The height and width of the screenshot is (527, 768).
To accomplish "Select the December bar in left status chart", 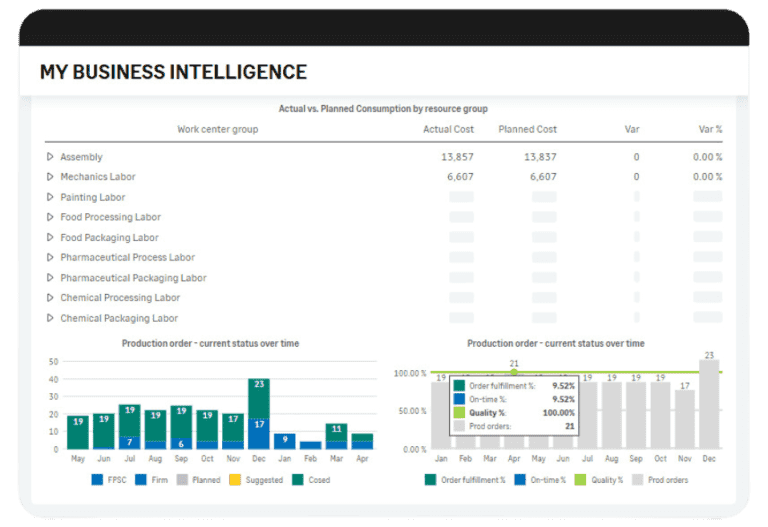I will pyautogui.click(x=259, y=414).
